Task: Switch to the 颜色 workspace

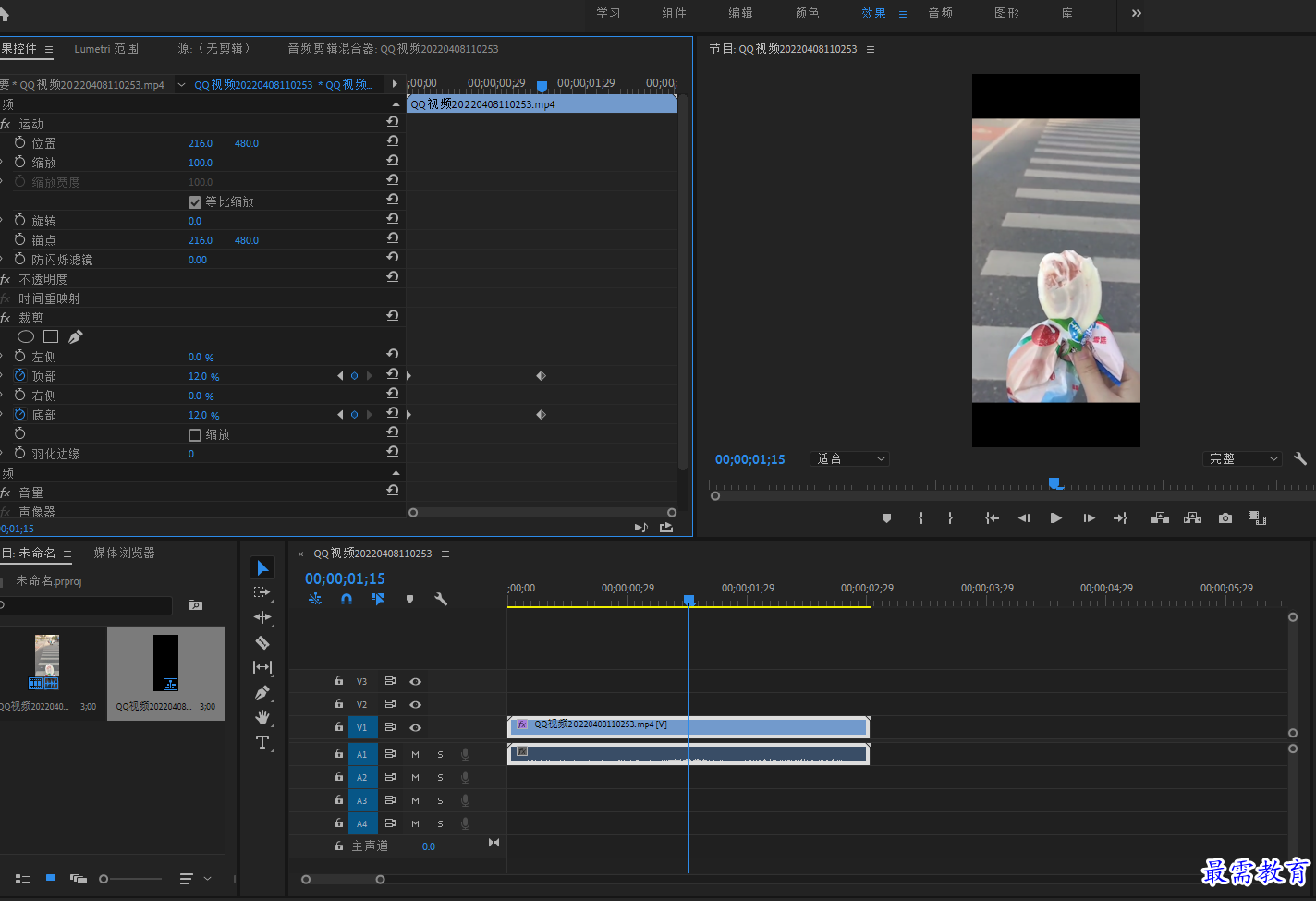Action: pyautogui.click(x=807, y=13)
